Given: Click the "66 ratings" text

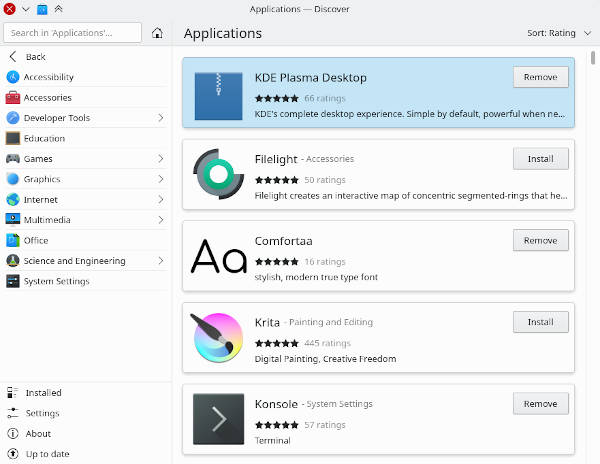Looking at the screenshot, I should [325, 98].
